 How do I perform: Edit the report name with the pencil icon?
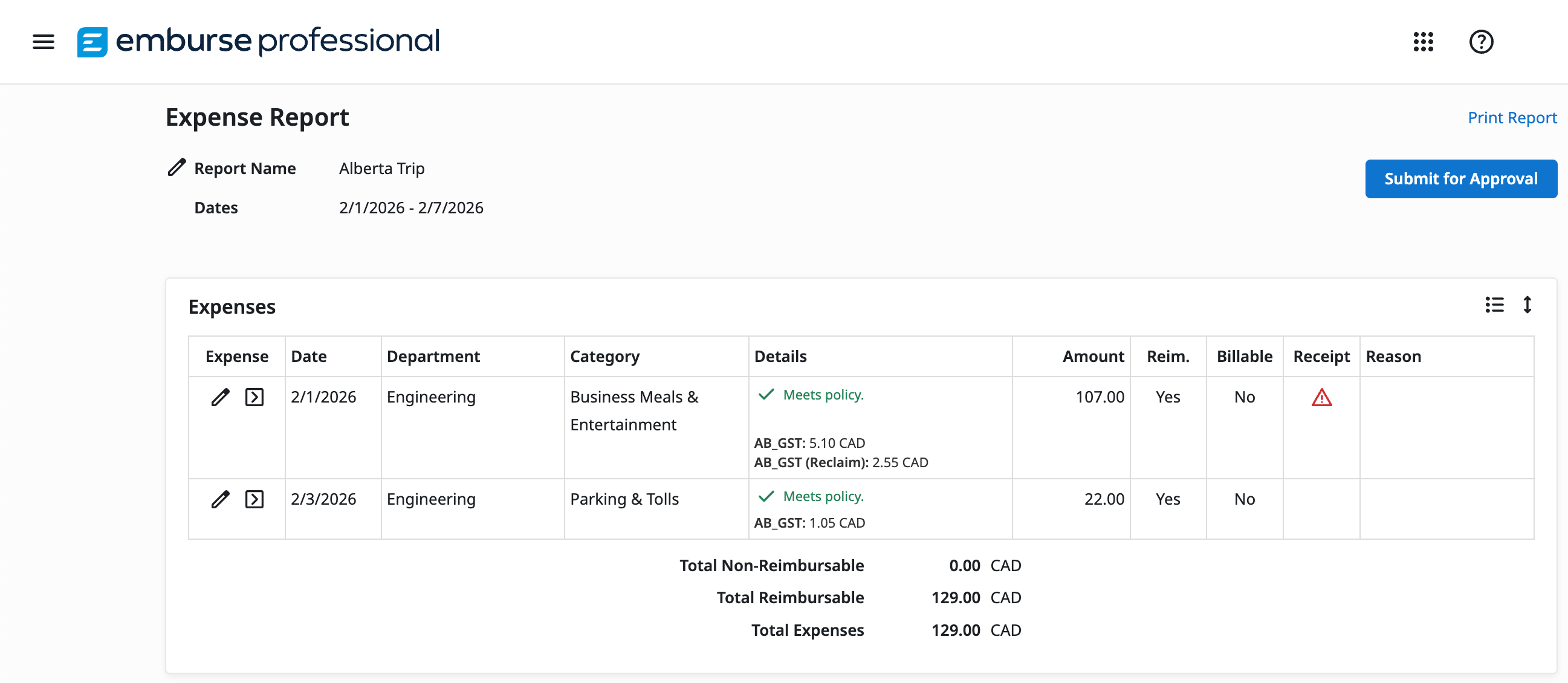coord(177,167)
